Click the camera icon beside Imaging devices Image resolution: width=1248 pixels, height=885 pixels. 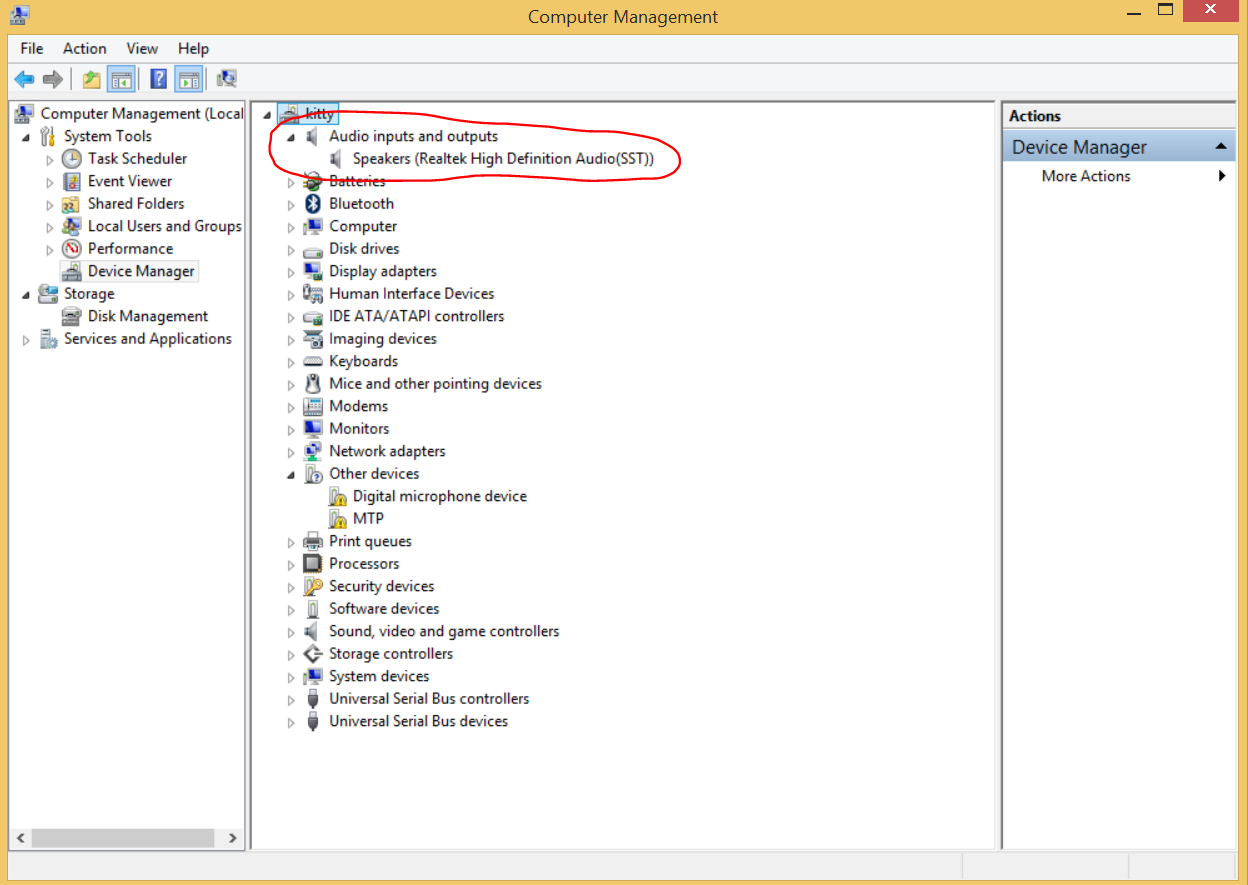click(314, 339)
